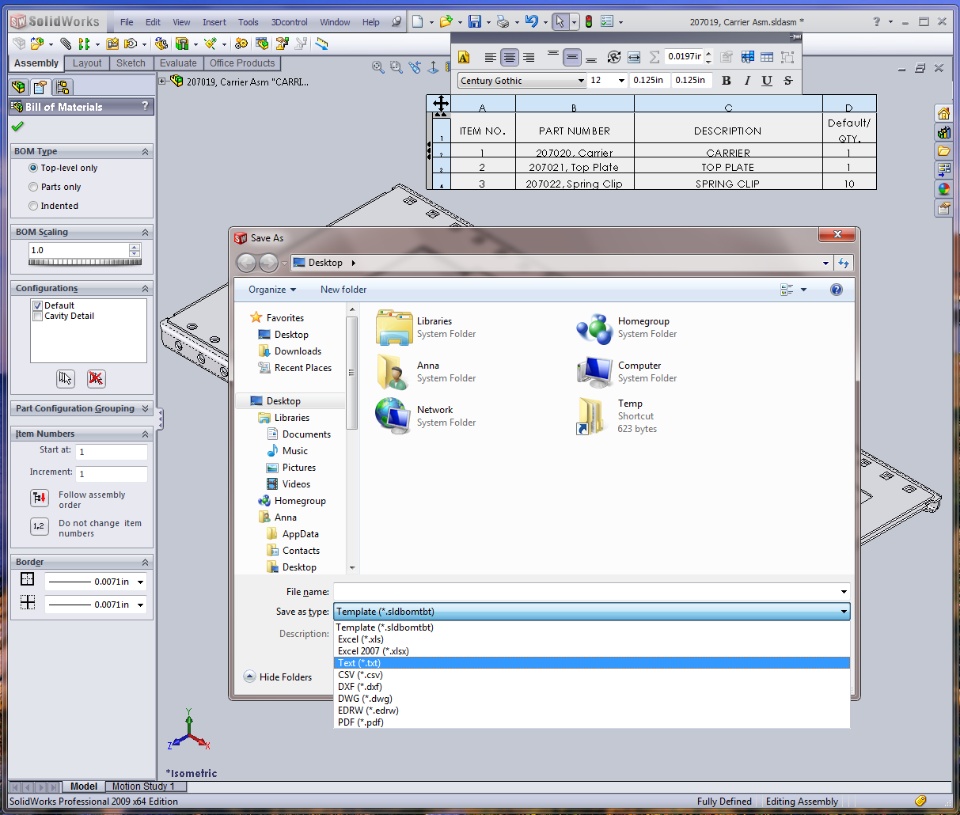Click the grid border icon
The height and width of the screenshot is (815, 960).
coord(27,603)
